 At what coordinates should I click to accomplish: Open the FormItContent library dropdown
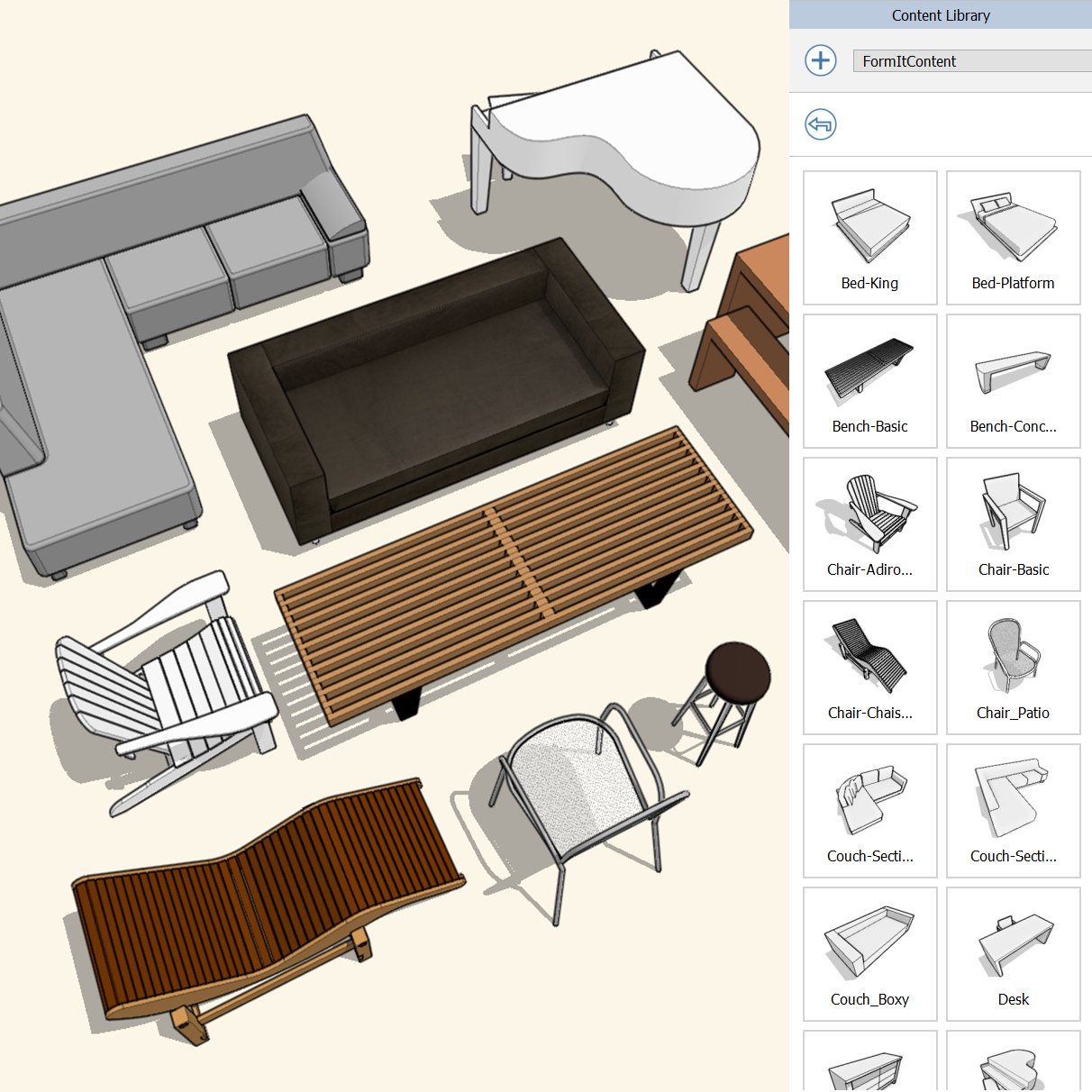pyautogui.click(x=971, y=61)
